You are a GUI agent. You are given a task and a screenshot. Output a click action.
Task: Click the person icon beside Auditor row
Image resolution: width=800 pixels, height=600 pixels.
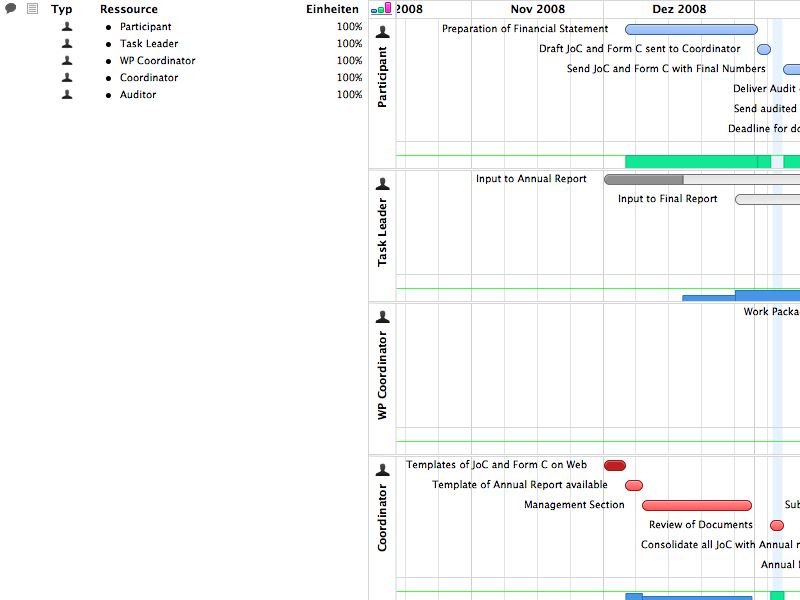pyautogui.click(x=67, y=95)
